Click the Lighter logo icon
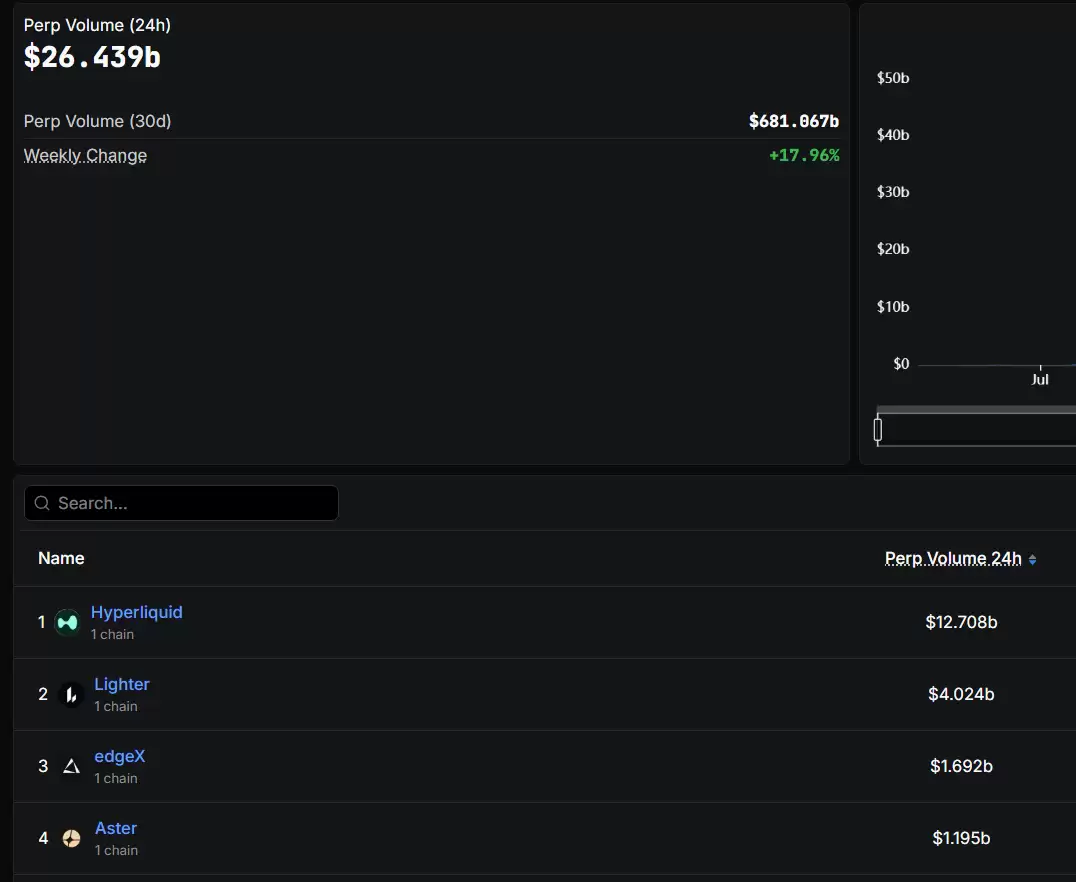Screen dimensions: 1076x882 click(70, 694)
